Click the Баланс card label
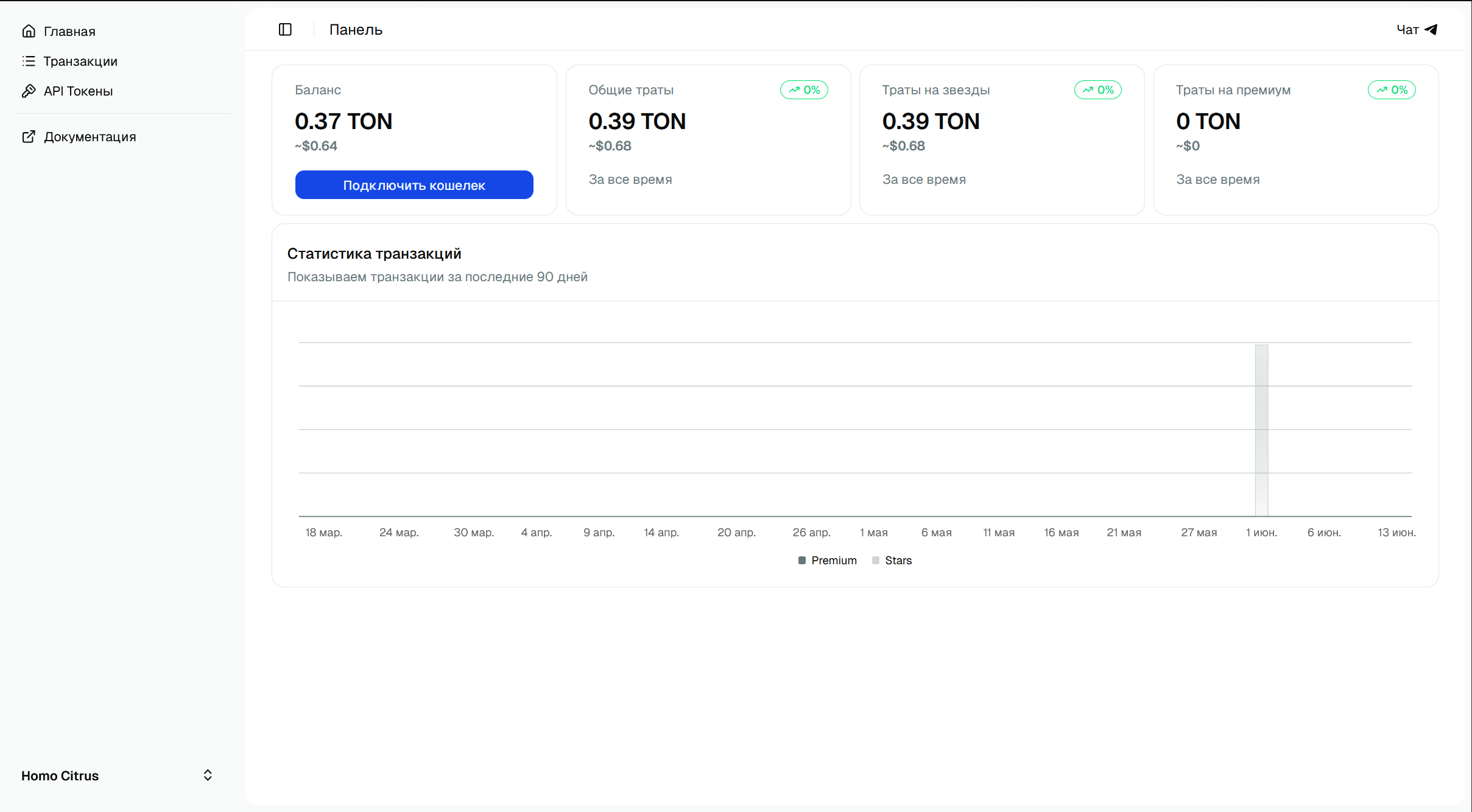 318,90
